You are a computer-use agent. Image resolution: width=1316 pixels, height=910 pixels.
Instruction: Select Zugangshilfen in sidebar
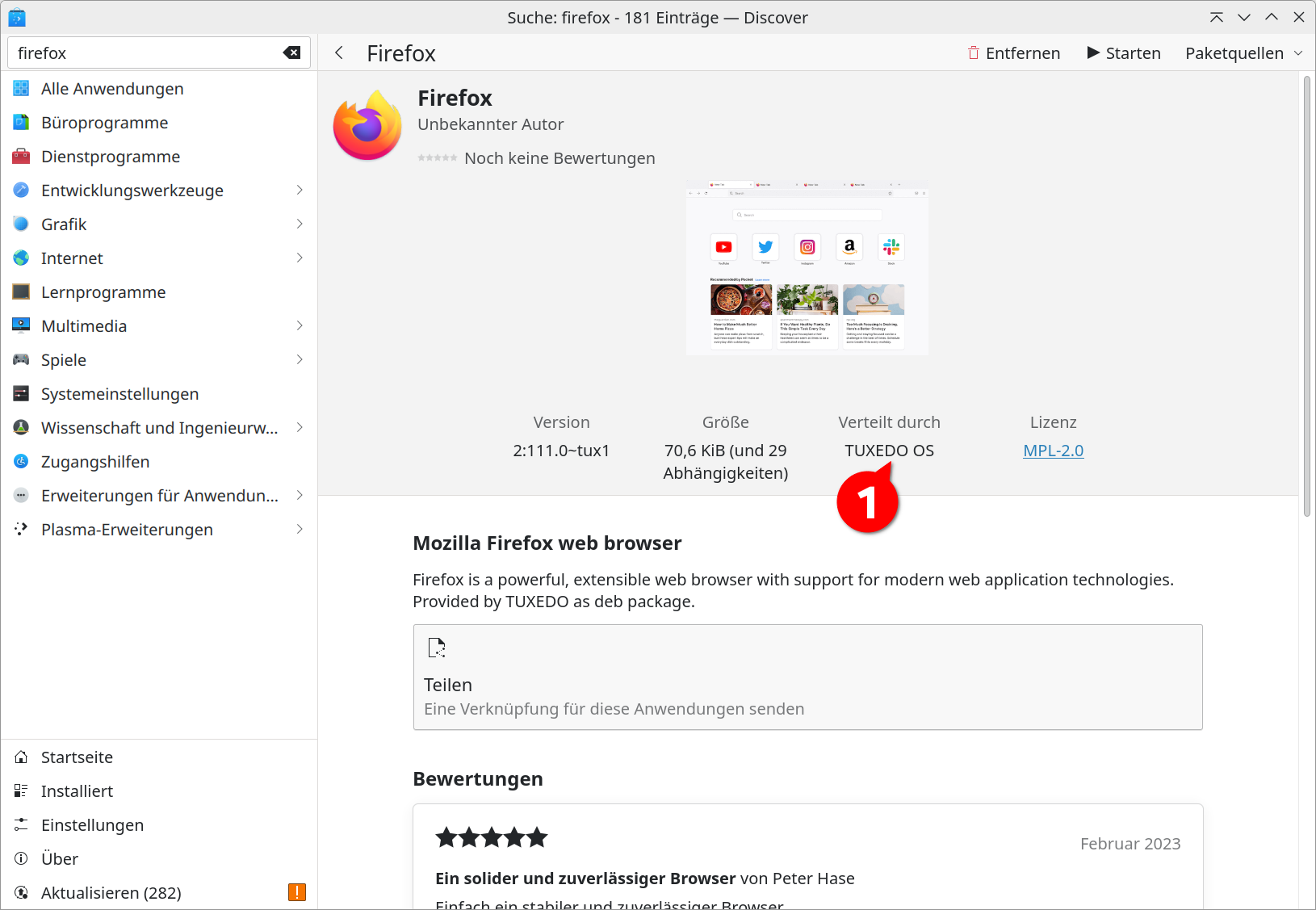159,462
